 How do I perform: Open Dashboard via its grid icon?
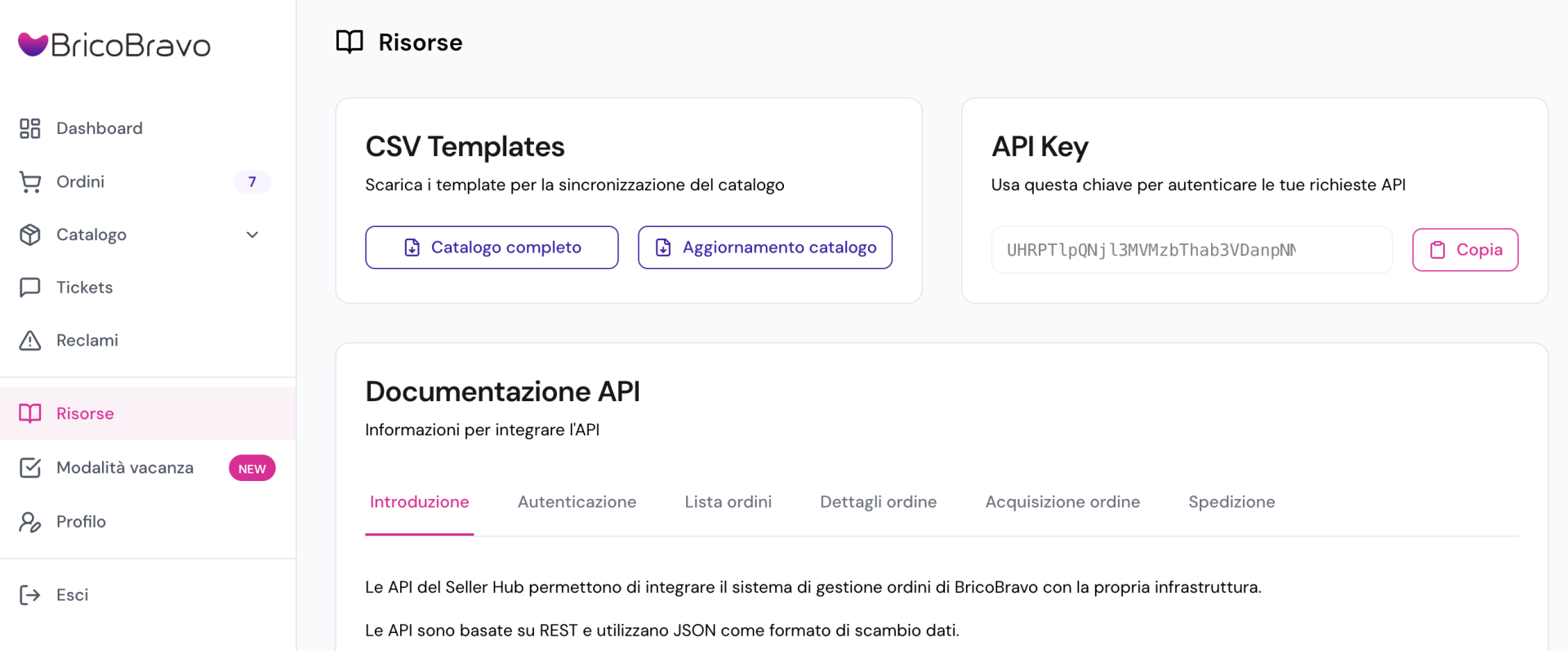pos(30,128)
